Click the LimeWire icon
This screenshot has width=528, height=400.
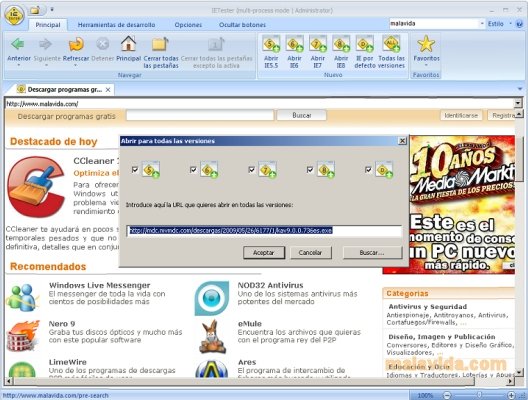click(x=22, y=370)
